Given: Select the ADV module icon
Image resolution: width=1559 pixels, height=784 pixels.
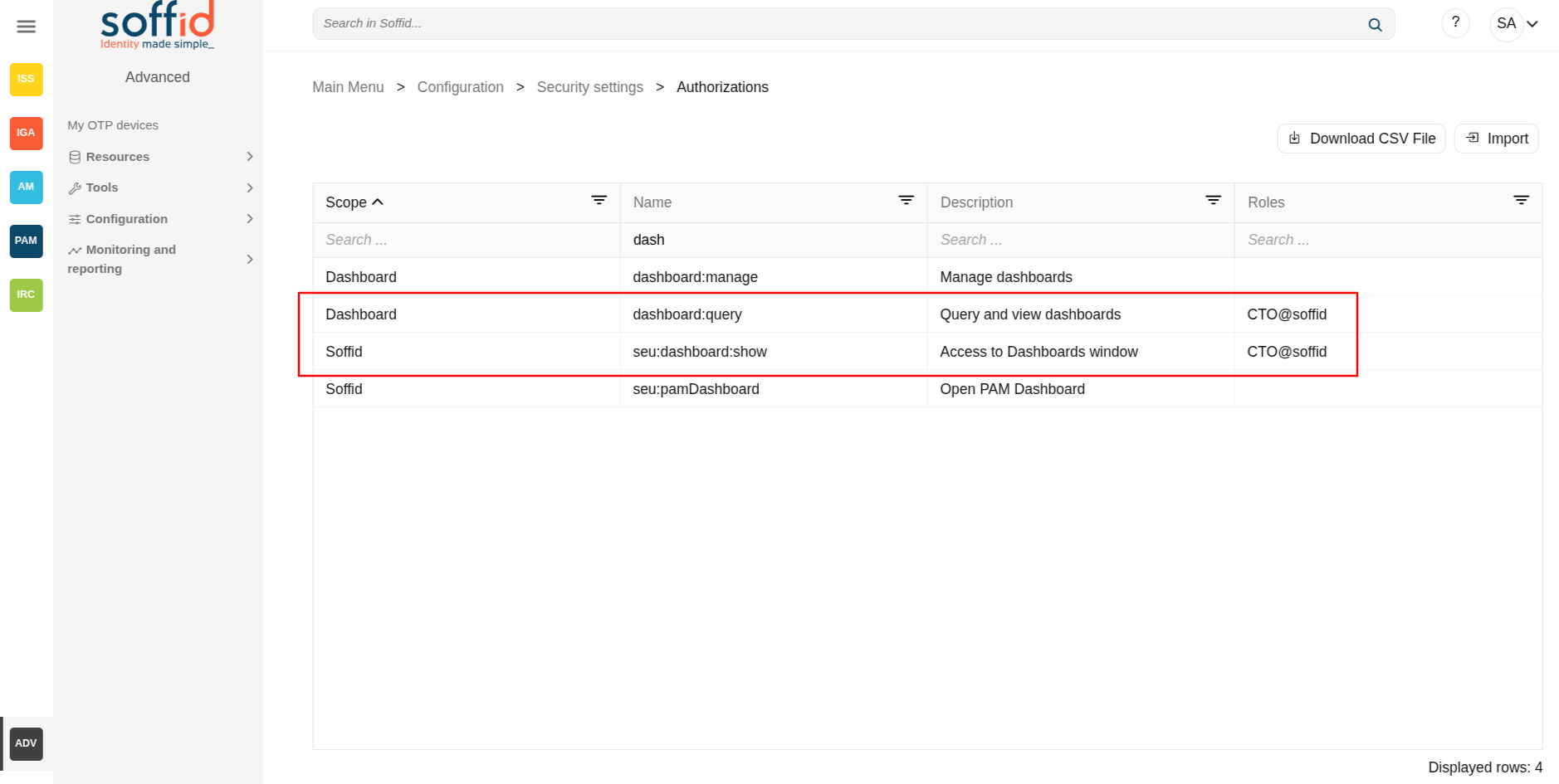Looking at the screenshot, I should (x=27, y=743).
